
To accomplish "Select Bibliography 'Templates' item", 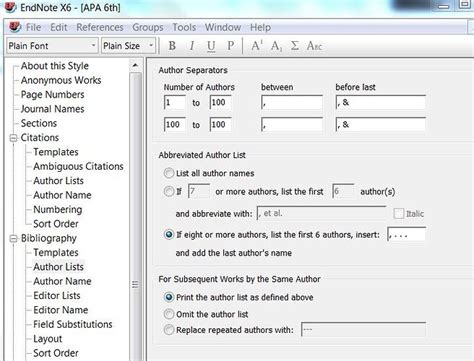I will point(56,253).
